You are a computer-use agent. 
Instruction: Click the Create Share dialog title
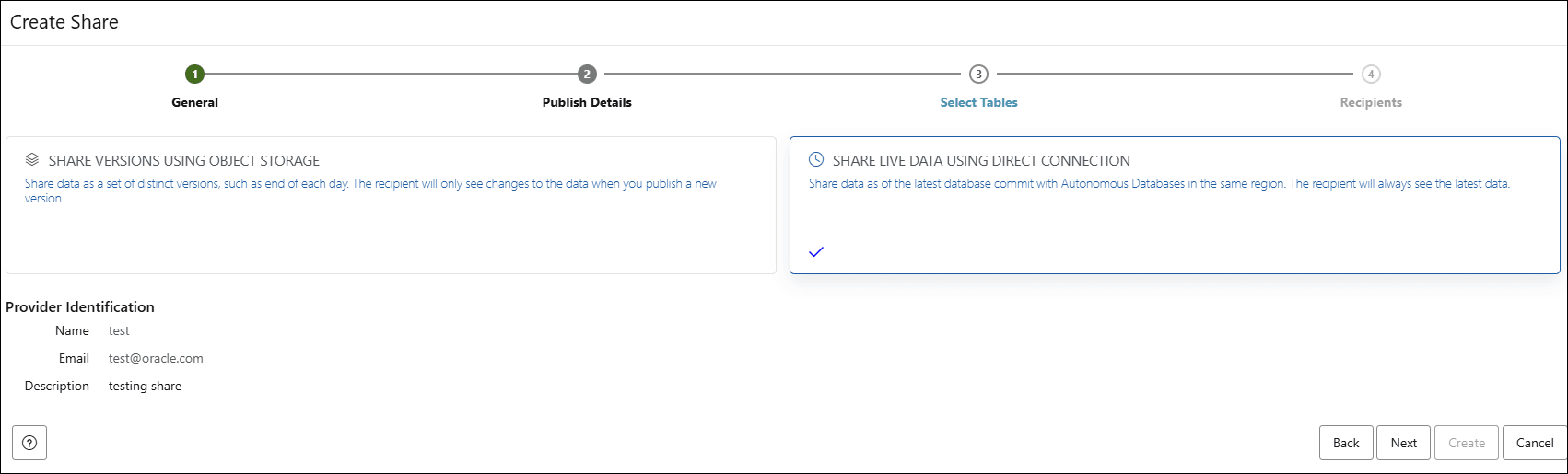(x=64, y=22)
